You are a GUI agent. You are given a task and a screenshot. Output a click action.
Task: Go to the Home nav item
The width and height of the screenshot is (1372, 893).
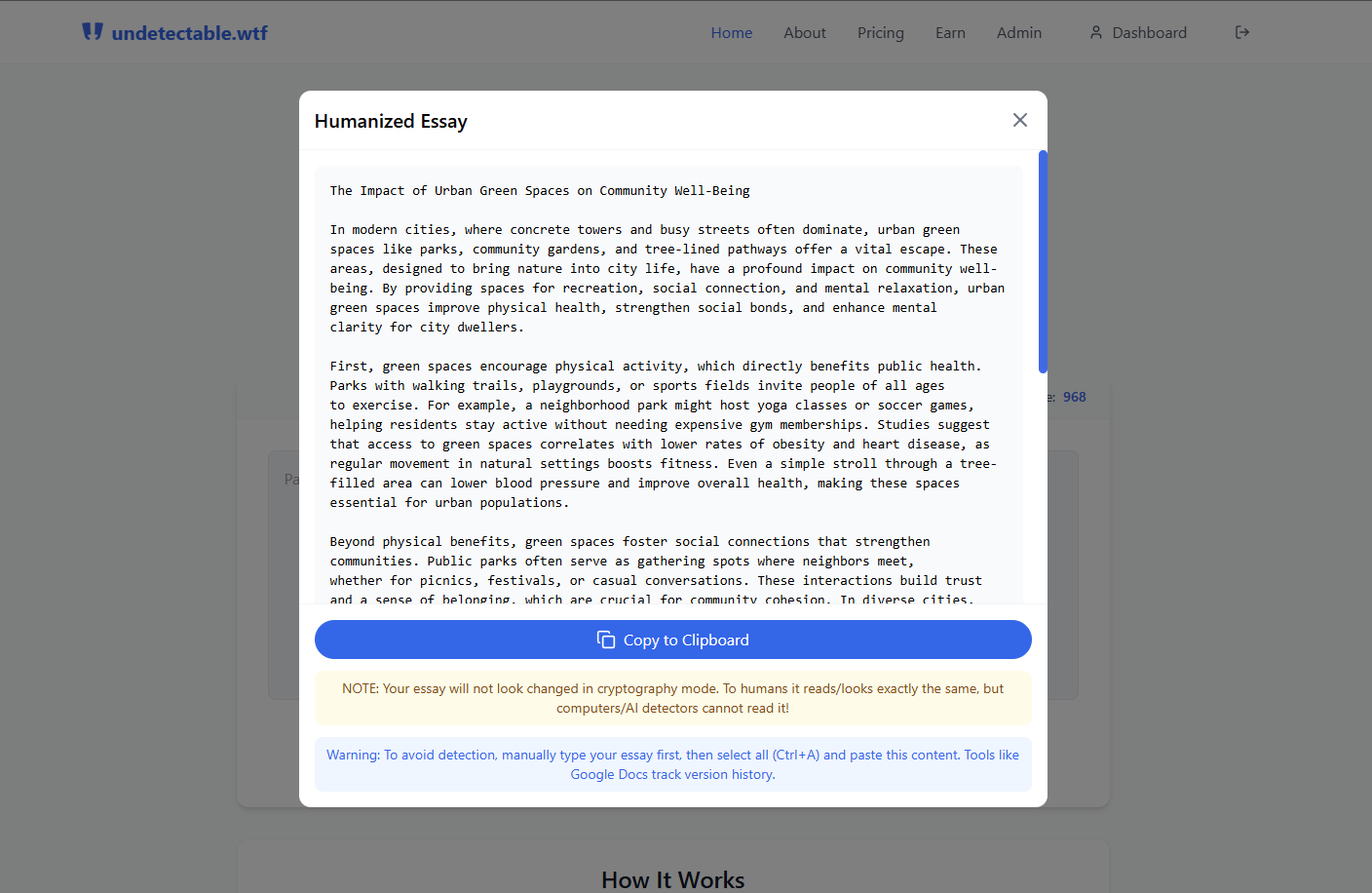point(732,32)
